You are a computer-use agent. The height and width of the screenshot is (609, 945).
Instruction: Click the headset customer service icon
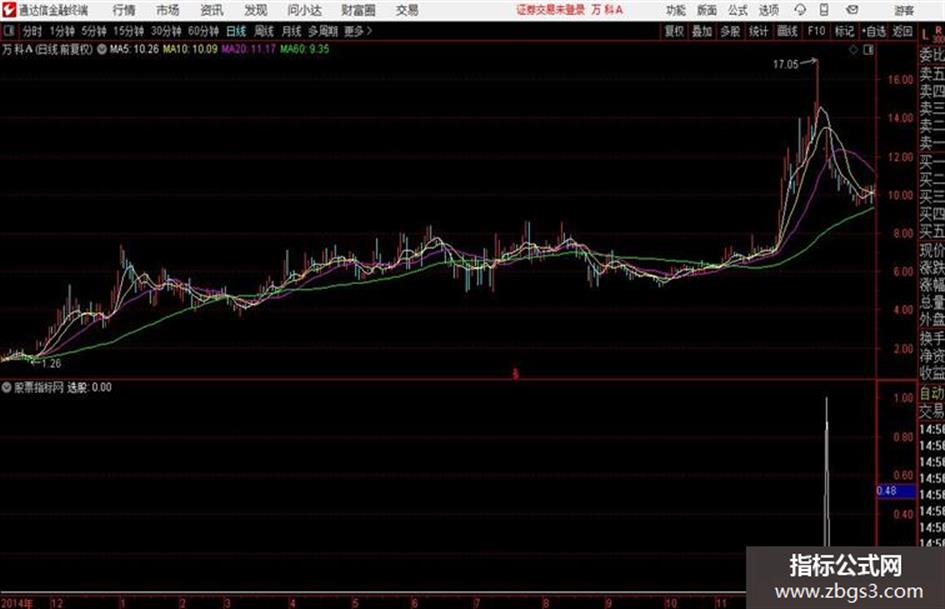tap(800, 10)
